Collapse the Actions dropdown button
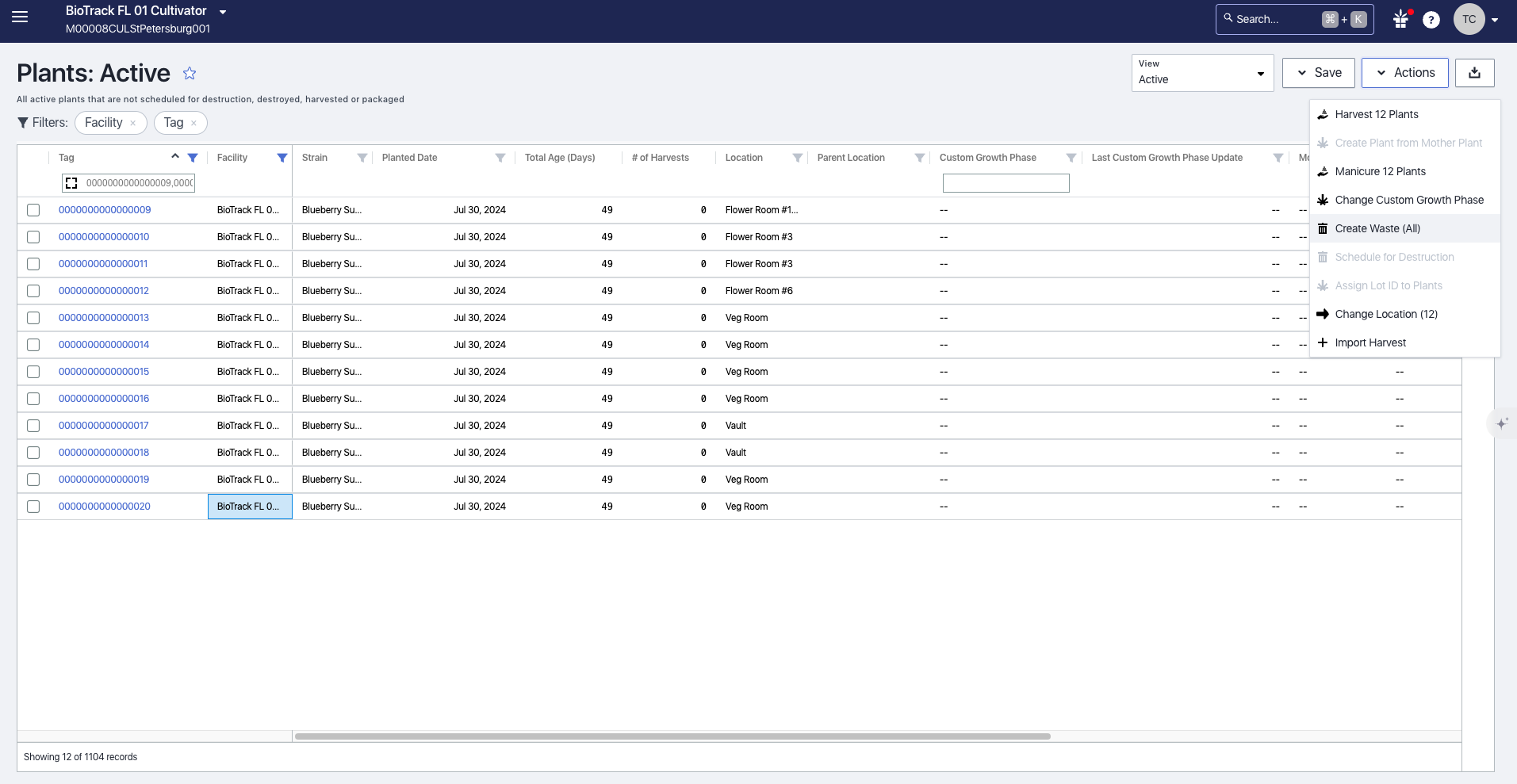The height and width of the screenshot is (784, 1517). point(1404,73)
